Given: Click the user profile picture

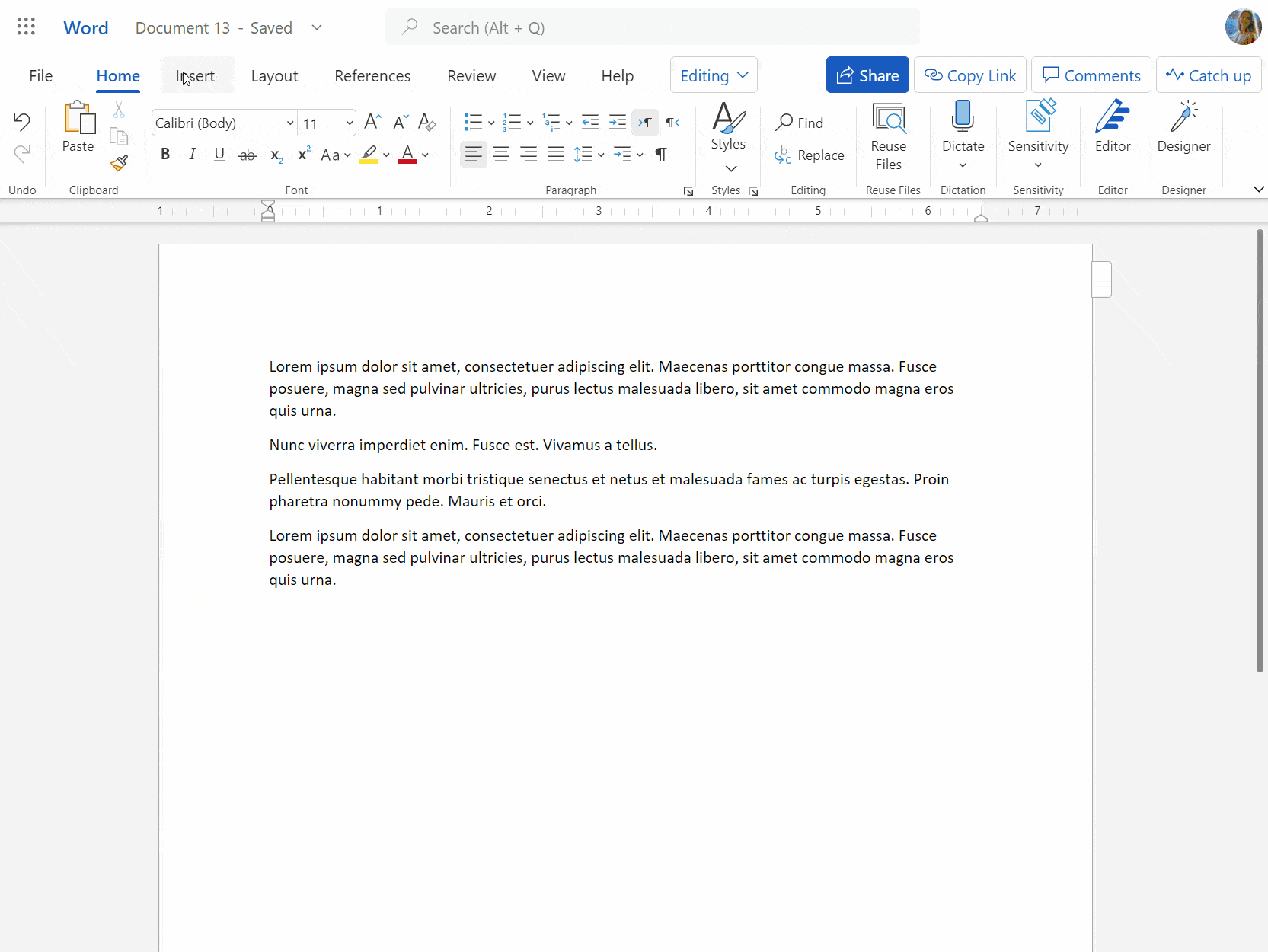Looking at the screenshot, I should [x=1243, y=27].
